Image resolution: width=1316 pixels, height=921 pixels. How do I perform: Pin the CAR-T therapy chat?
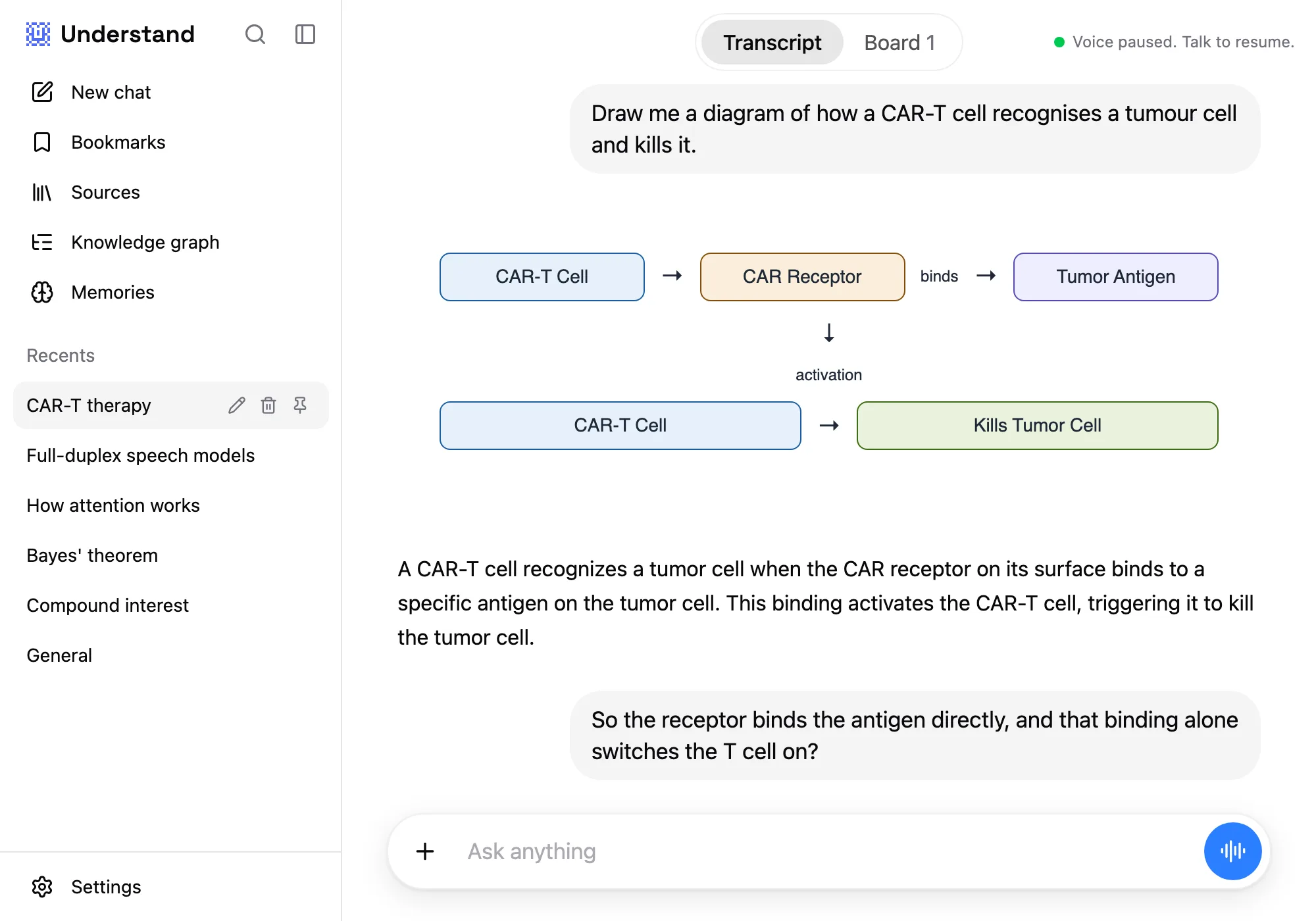[x=300, y=405]
